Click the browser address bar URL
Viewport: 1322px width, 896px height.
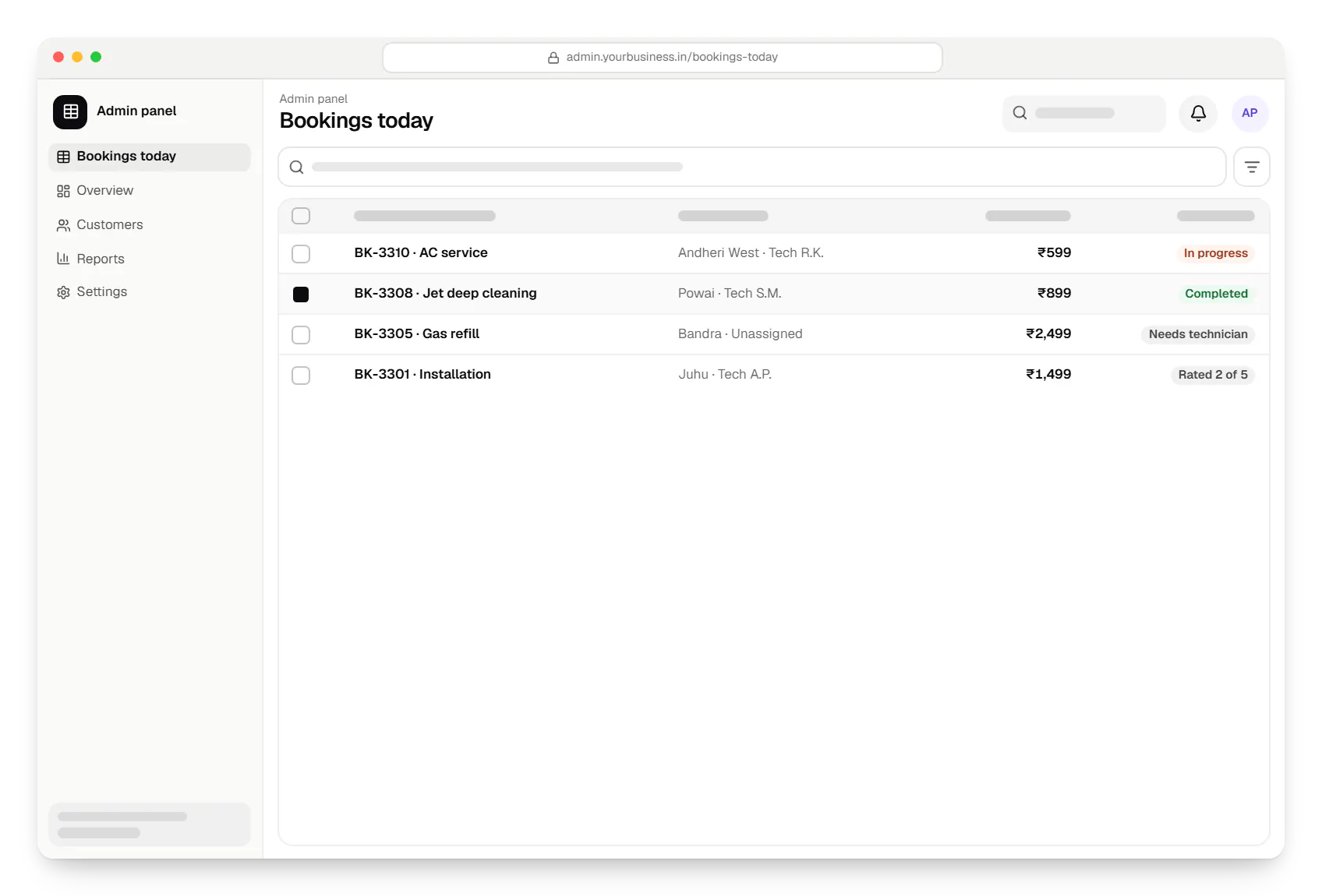click(663, 58)
